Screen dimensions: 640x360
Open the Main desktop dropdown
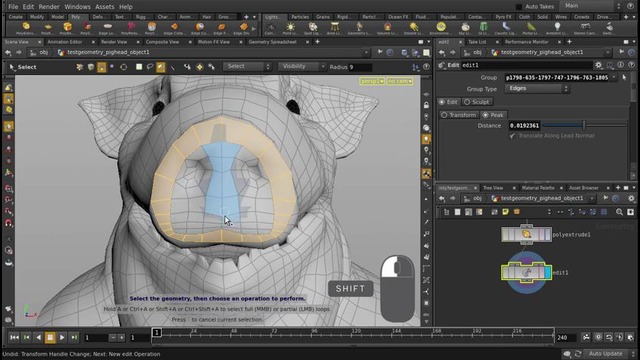coord(591,6)
